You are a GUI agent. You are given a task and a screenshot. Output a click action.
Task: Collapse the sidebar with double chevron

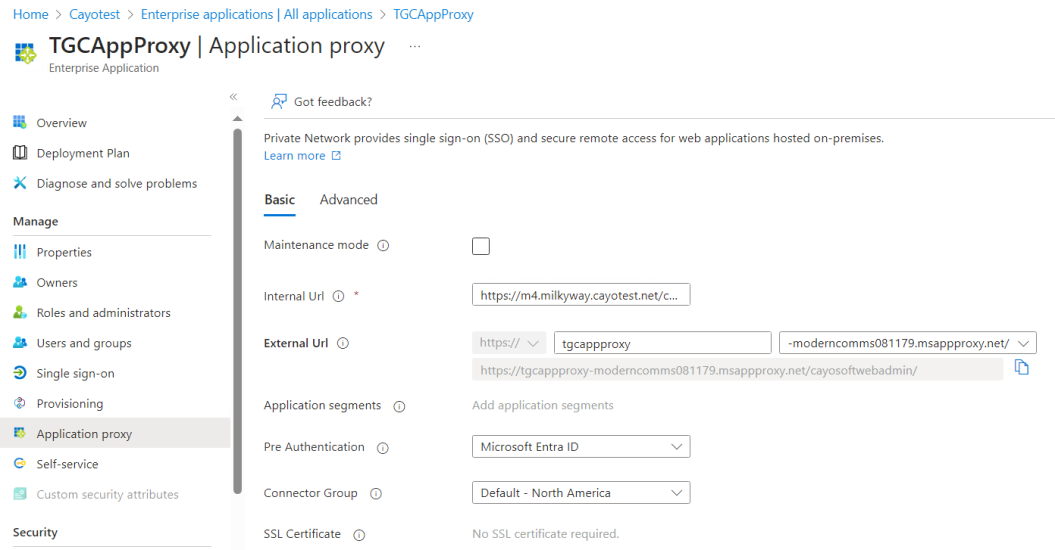[233, 97]
